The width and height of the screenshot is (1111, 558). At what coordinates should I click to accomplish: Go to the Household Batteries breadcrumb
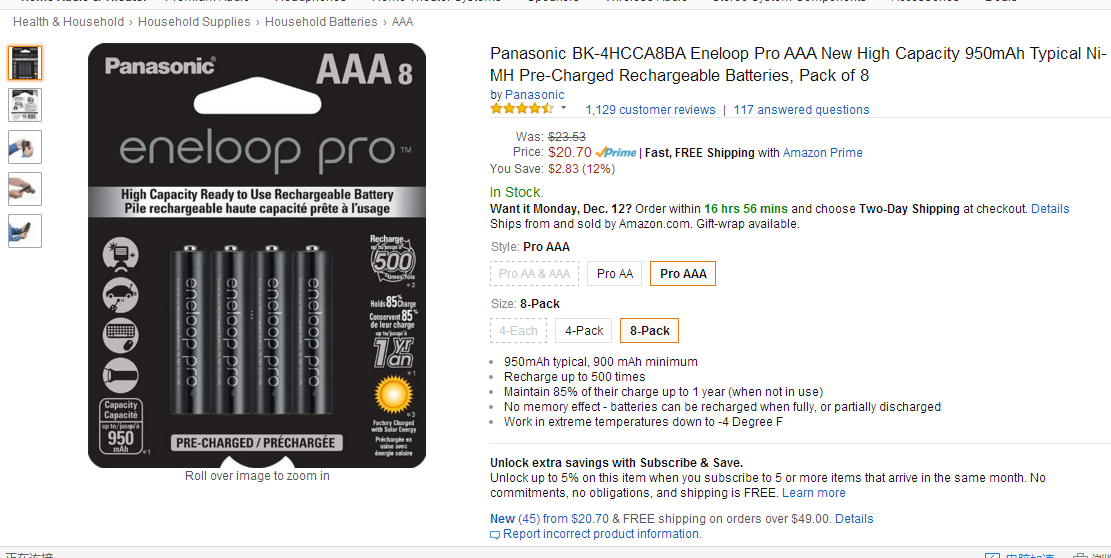(x=321, y=22)
